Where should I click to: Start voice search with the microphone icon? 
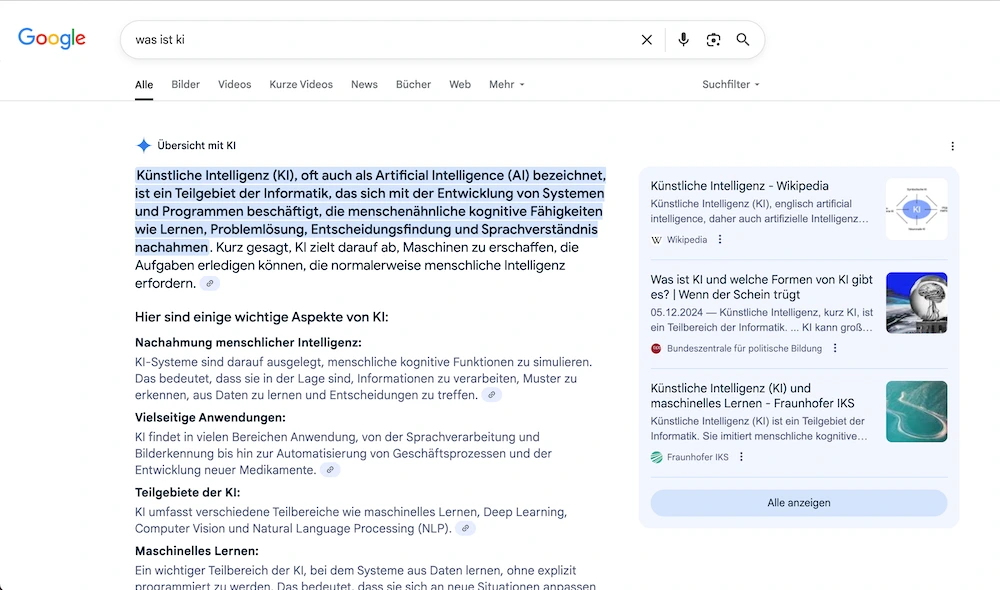click(x=683, y=40)
